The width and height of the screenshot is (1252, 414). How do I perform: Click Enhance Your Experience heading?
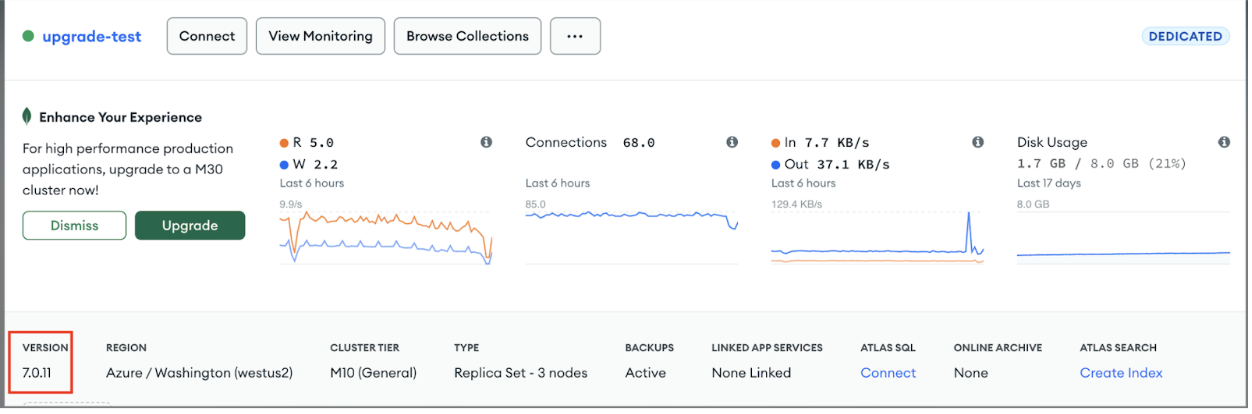[x=120, y=117]
